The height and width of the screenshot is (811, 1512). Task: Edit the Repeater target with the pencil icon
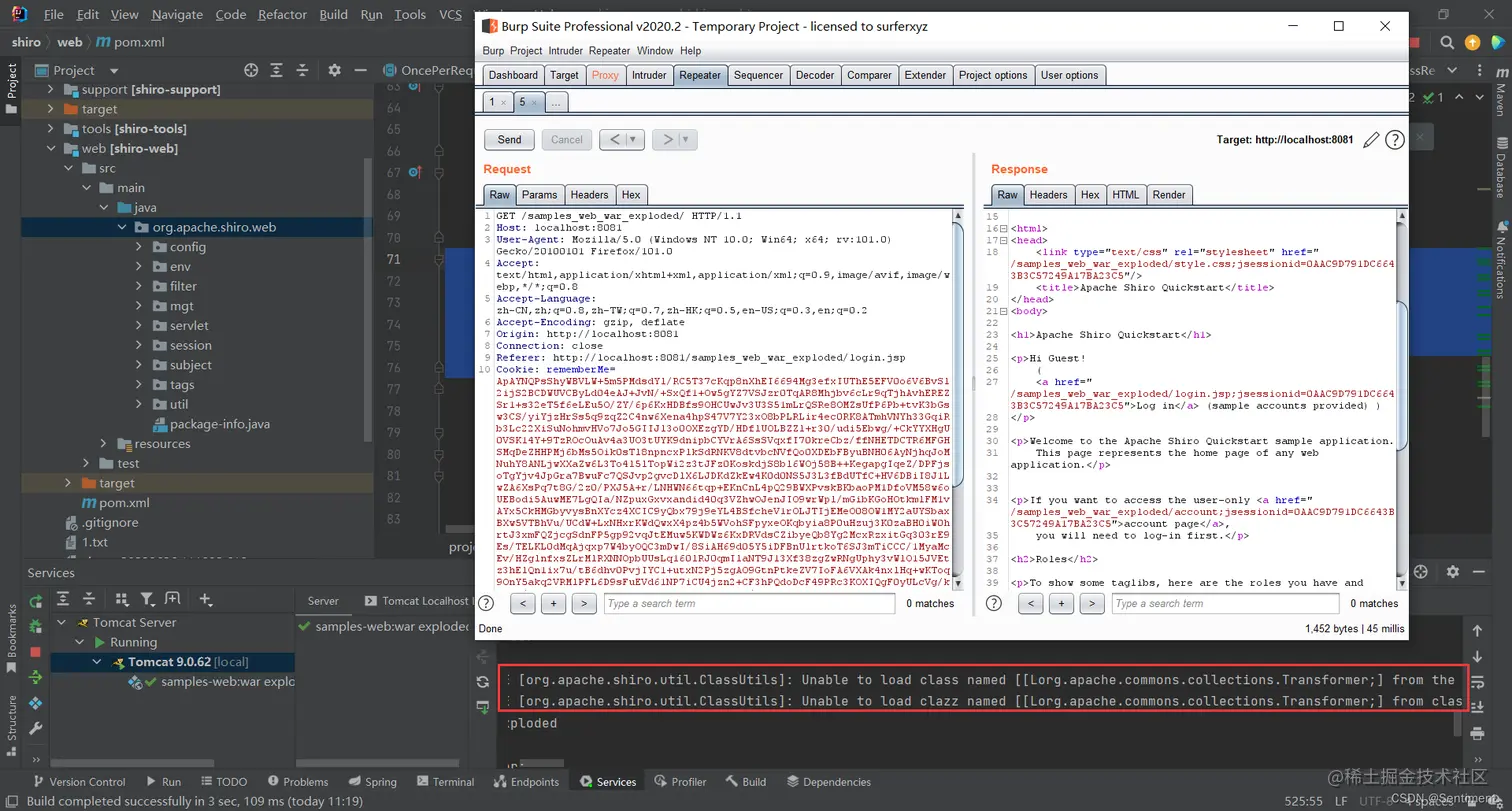(x=1372, y=140)
